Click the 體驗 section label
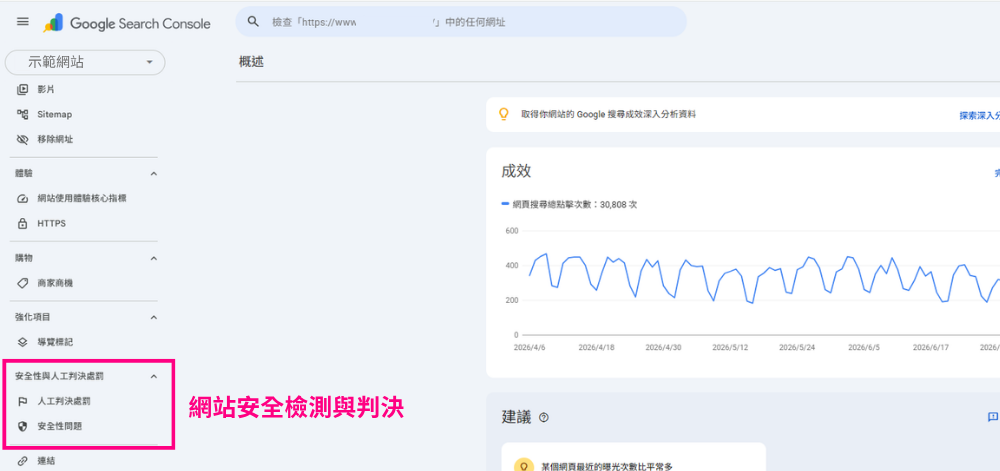This screenshot has height=471, width=1000. pyautogui.click(x=24, y=173)
